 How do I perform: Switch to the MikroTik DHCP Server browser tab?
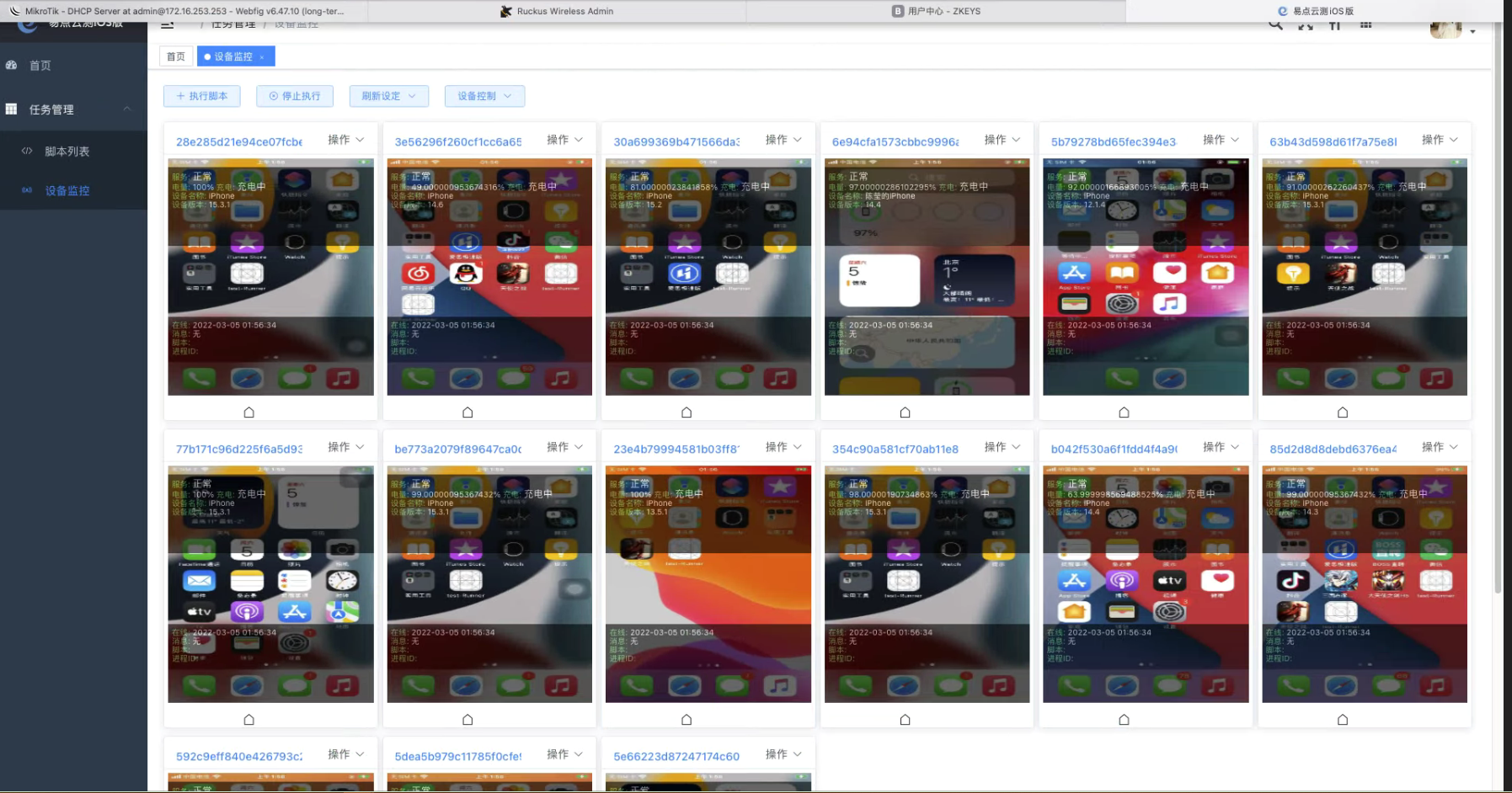tap(184, 11)
